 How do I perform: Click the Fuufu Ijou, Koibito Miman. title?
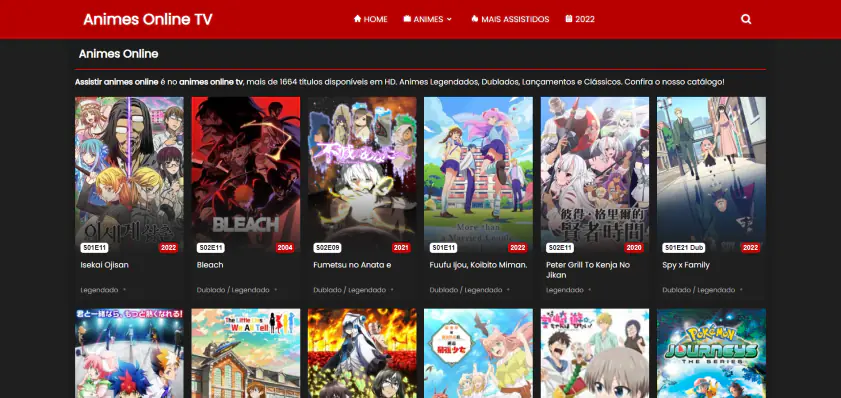click(x=478, y=265)
